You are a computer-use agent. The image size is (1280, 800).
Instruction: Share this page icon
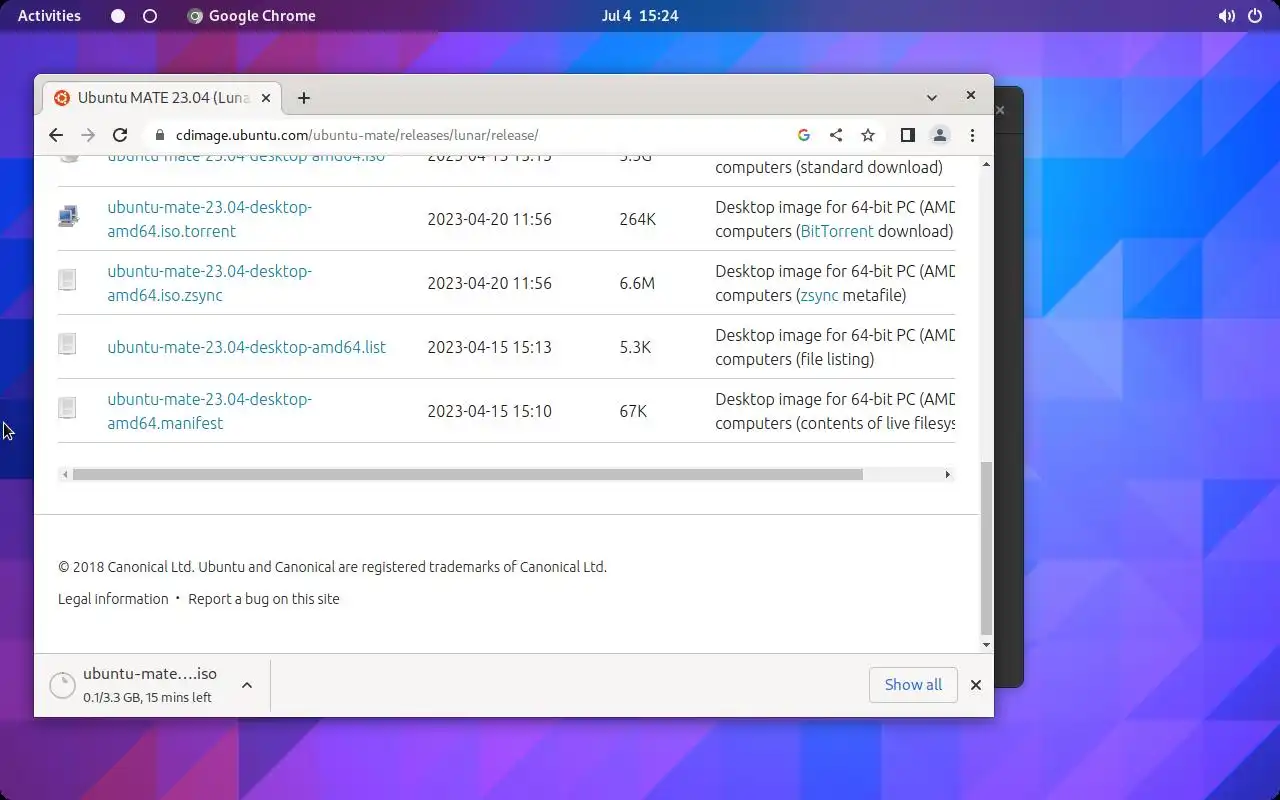(x=836, y=135)
